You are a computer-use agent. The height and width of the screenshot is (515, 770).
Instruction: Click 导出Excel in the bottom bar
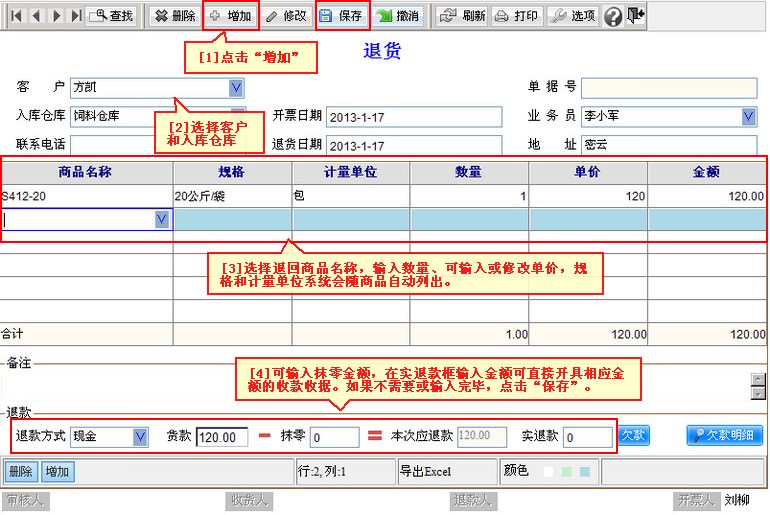coord(426,471)
